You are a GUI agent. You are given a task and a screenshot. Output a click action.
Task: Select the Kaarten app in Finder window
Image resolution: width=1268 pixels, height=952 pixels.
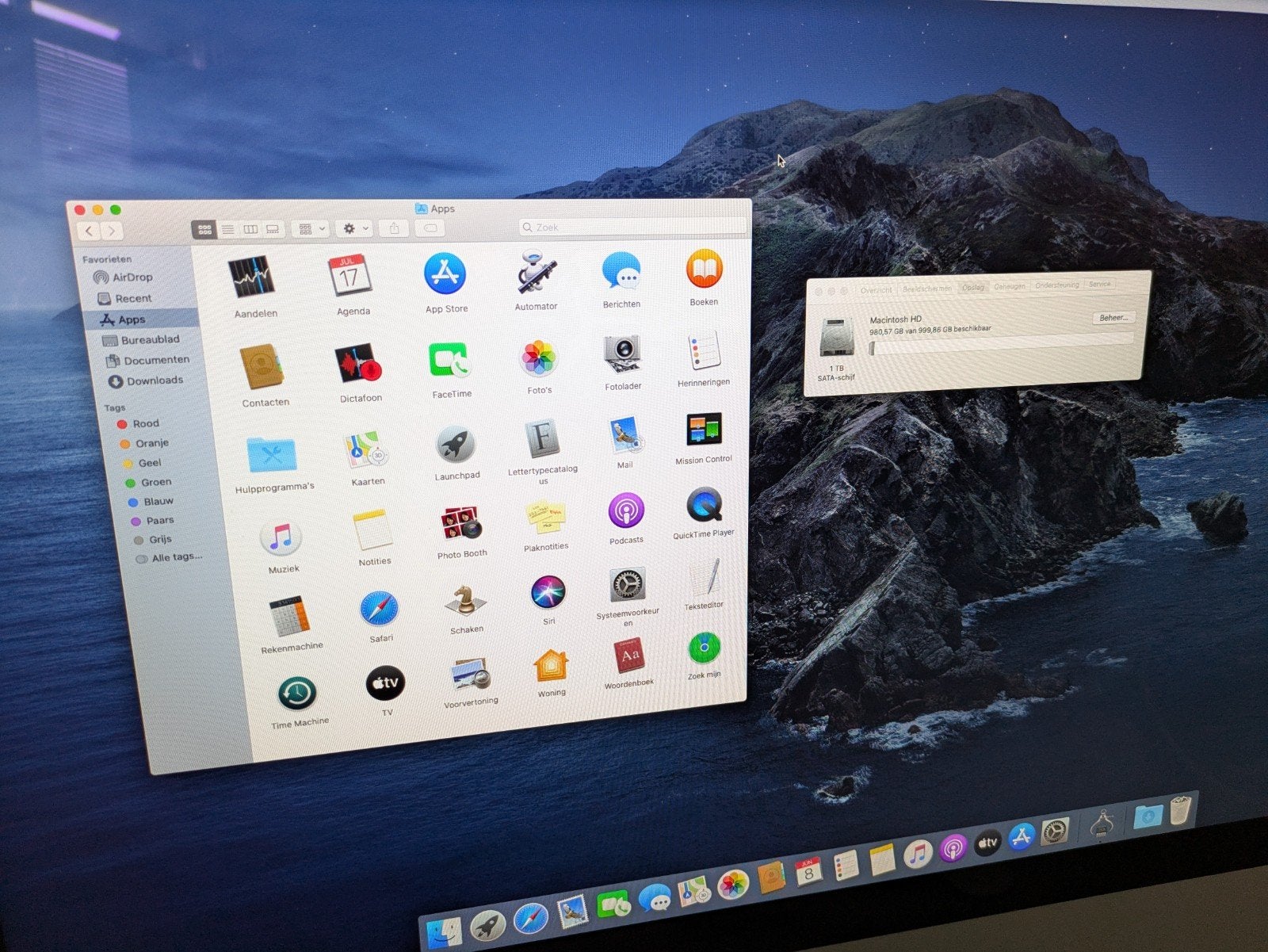[x=366, y=451]
